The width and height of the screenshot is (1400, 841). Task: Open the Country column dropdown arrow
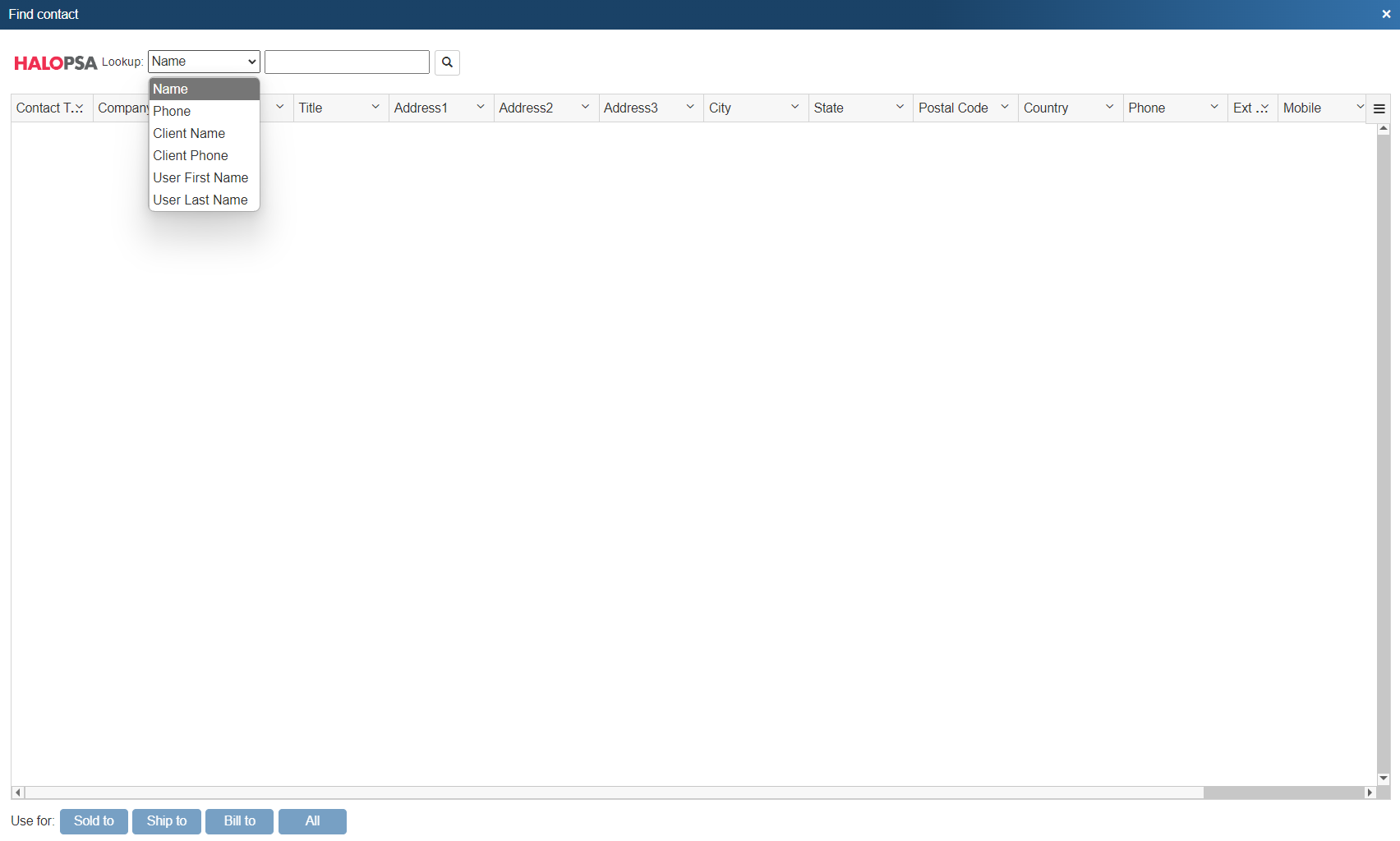(x=1109, y=107)
